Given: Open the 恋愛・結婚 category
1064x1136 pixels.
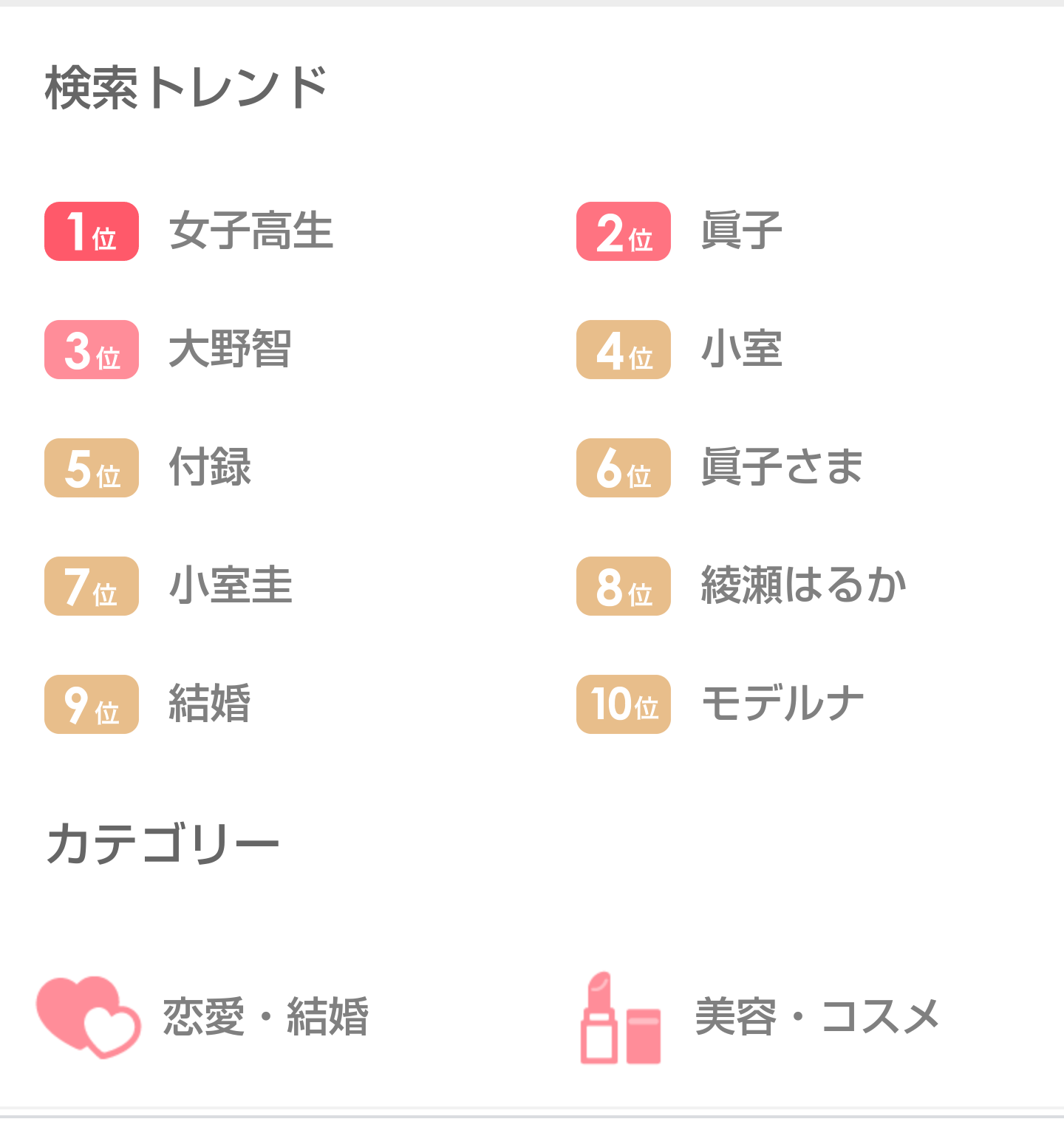Looking at the screenshot, I should (x=266, y=1017).
